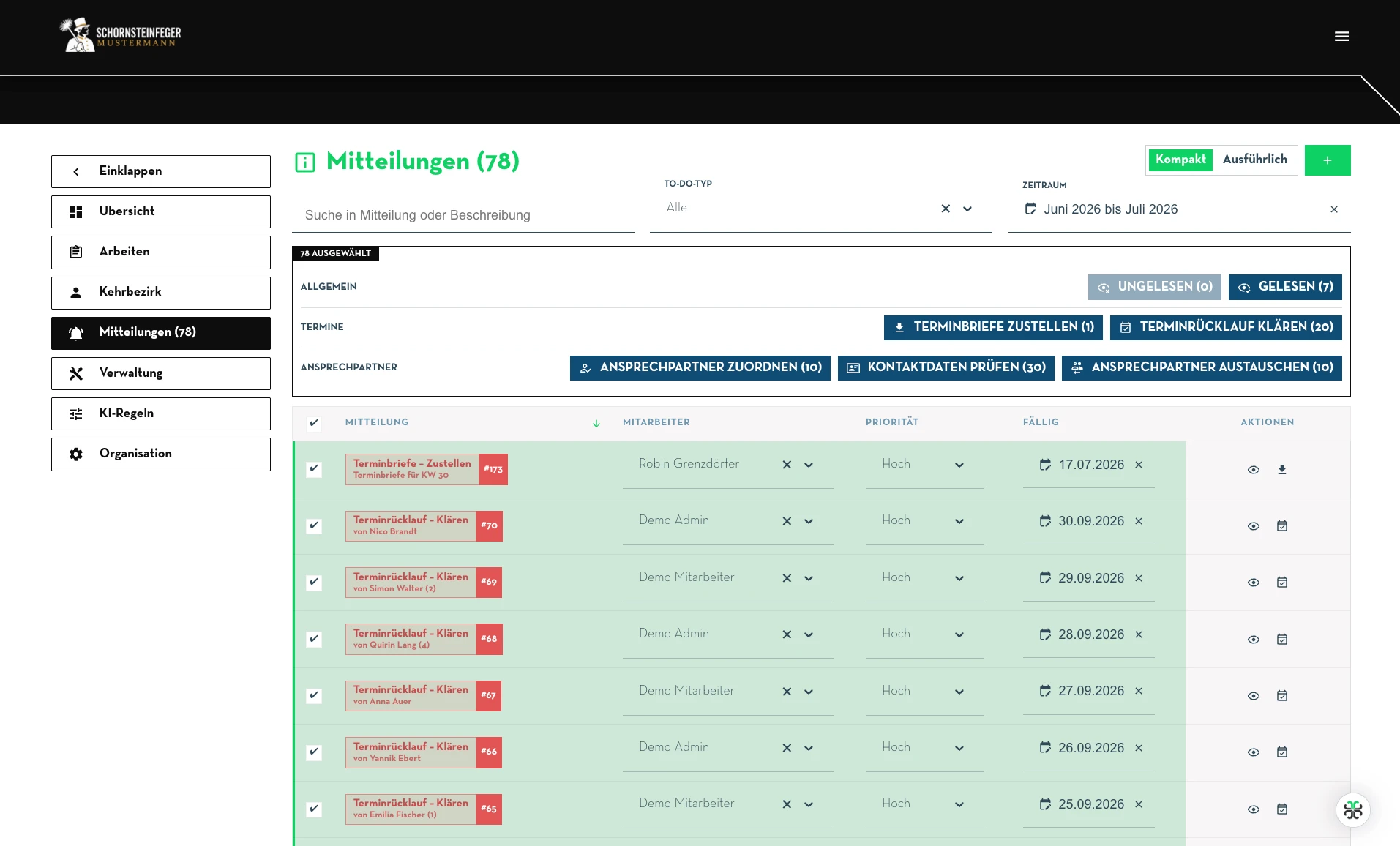The width and height of the screenshot is (1400, 846).
Task: Click the sort arrow in Mitteilung column
Action: [596, 423]
